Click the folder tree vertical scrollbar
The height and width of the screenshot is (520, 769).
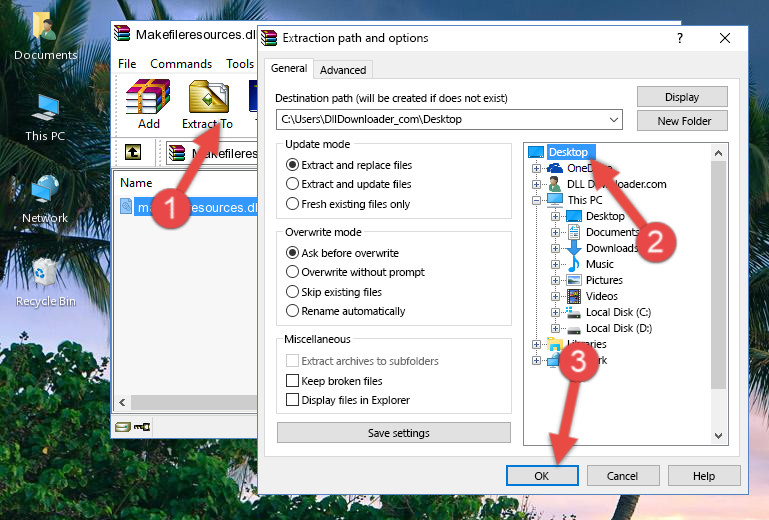coord(718,275)
